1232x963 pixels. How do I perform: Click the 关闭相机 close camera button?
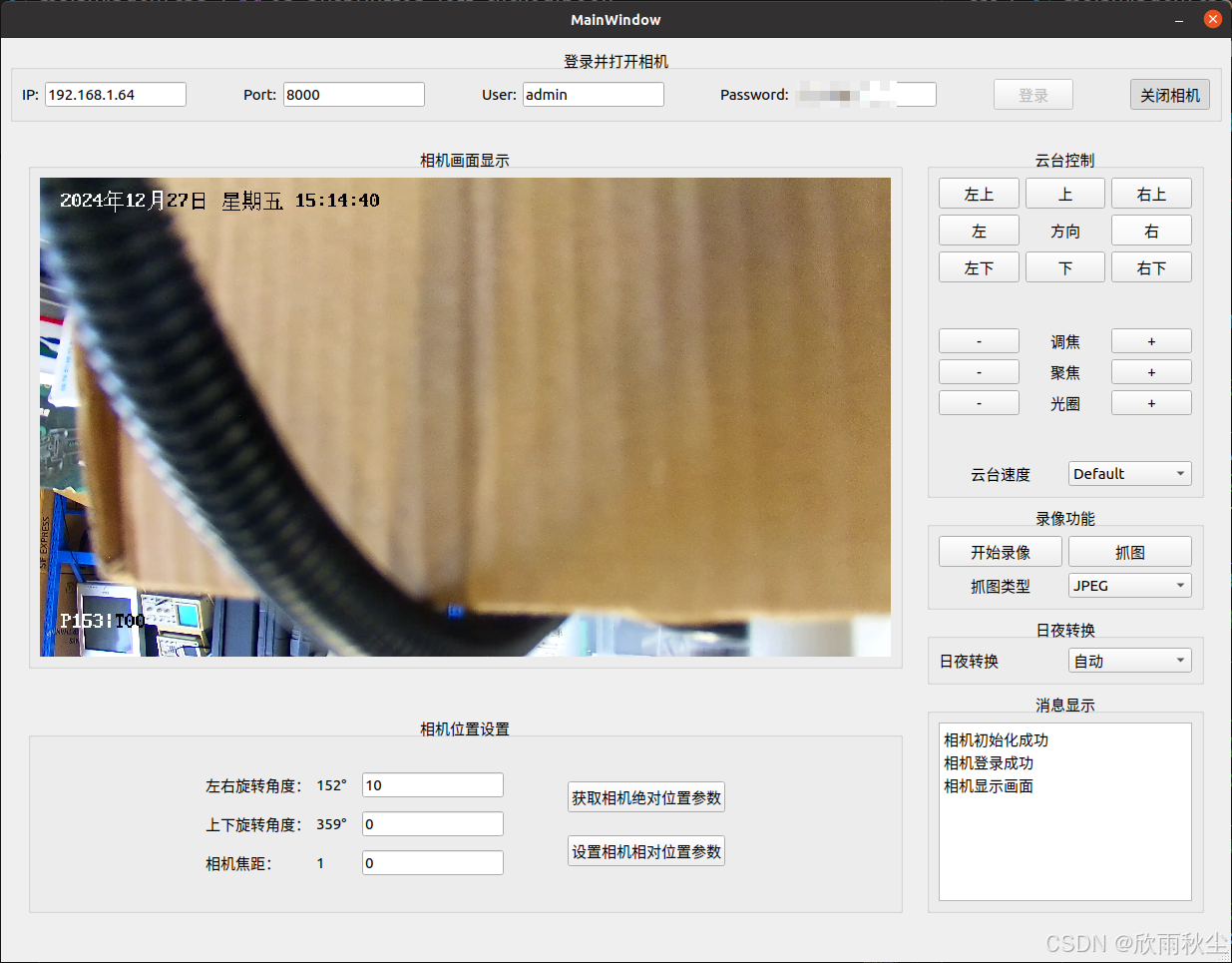[x=1169, y=94]
